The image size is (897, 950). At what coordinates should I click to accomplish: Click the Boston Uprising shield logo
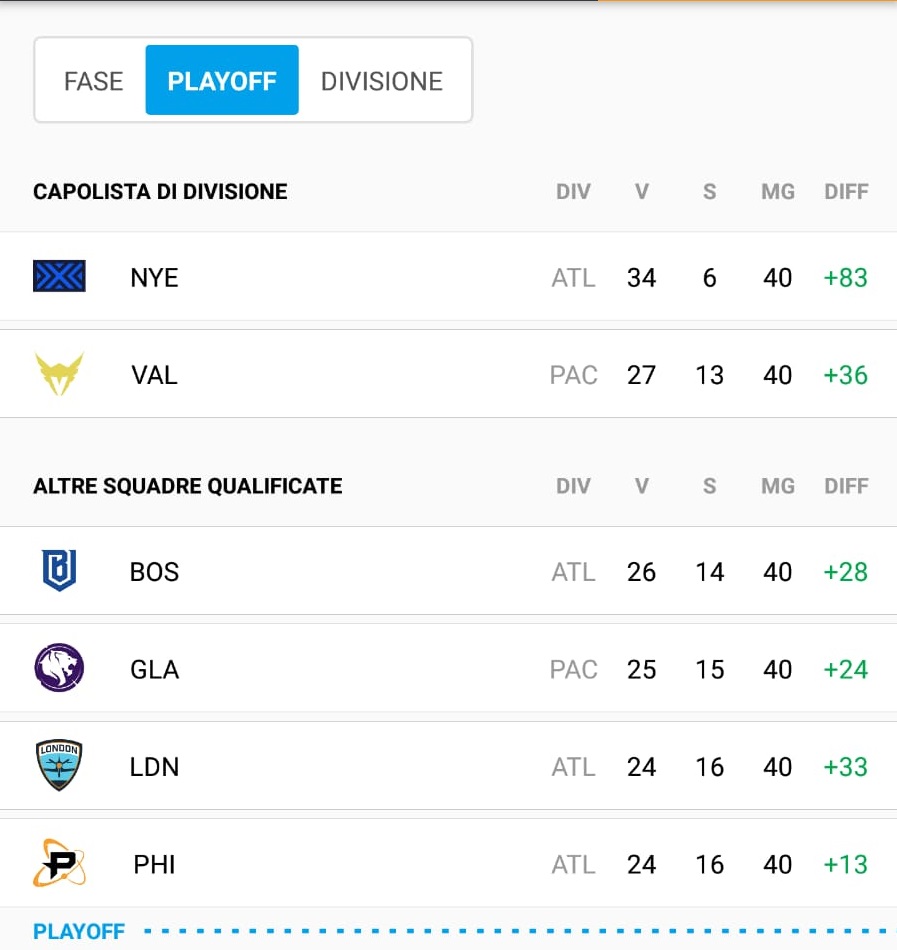59,571
